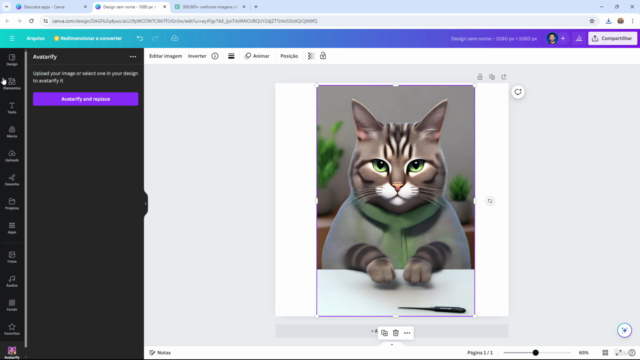Image resolution: width=640 pixels, height=360 pixels.
Task: Click the zoom slider handle
Action: point(536,353)
